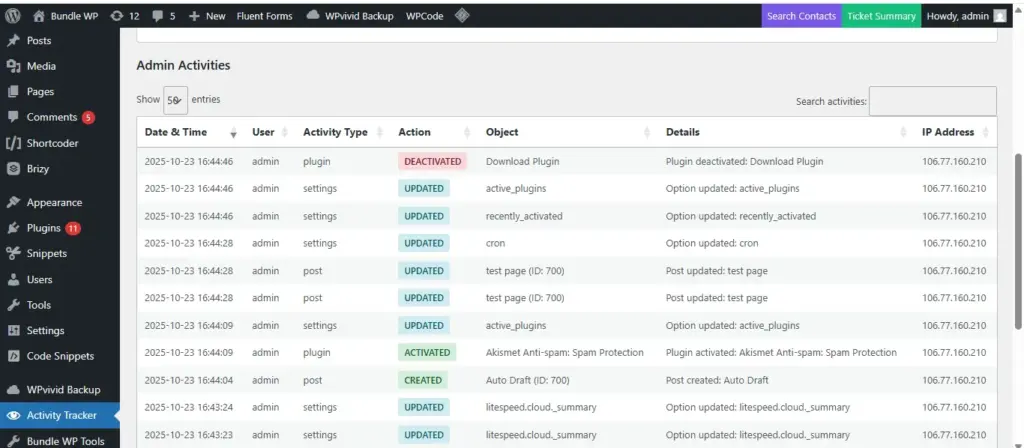The width and height of the screenshot is (1024, 448).
Task: Click the Comments sidebar icon
Action: (13, 117)
